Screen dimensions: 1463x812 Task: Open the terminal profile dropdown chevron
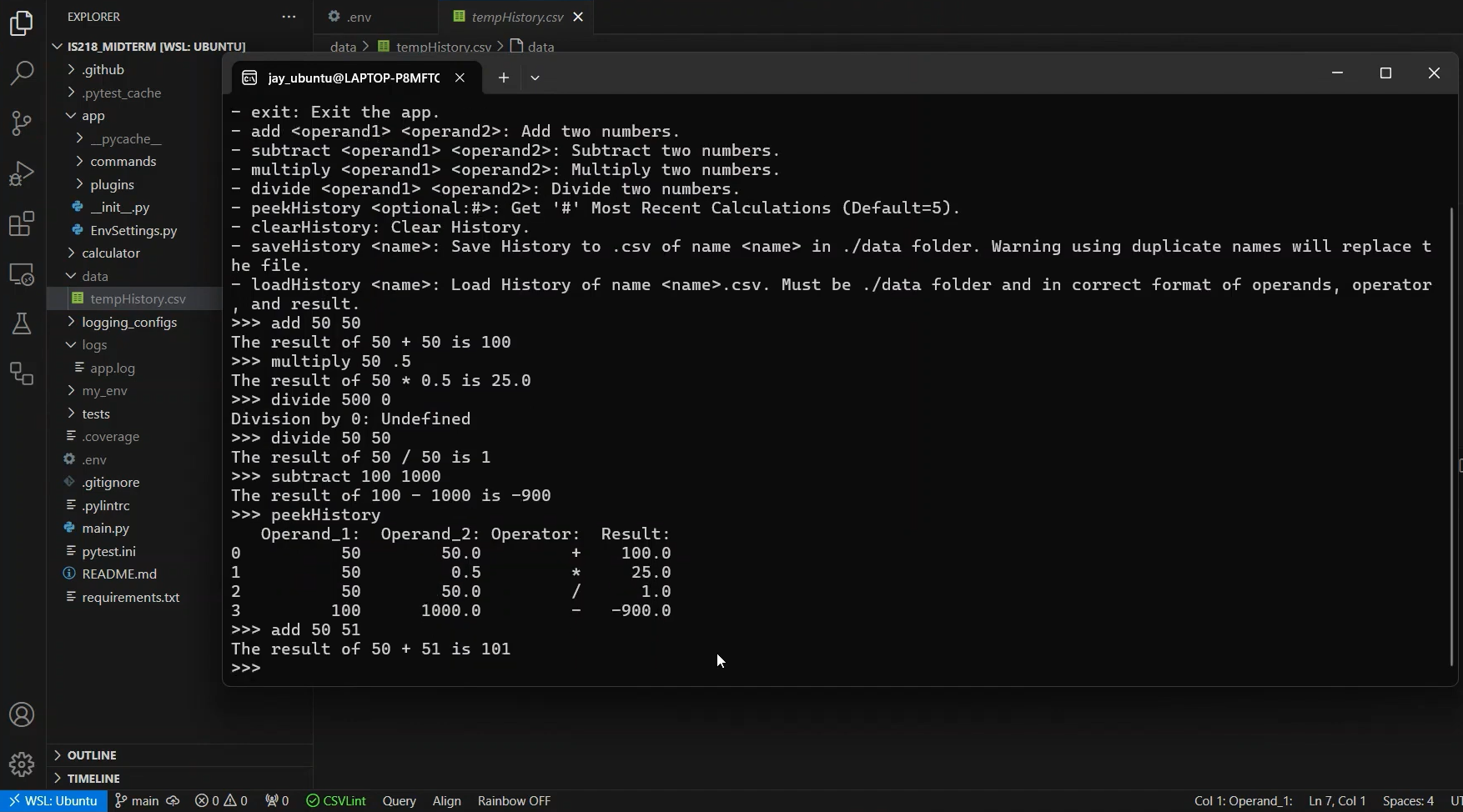(x=535, y=78)
